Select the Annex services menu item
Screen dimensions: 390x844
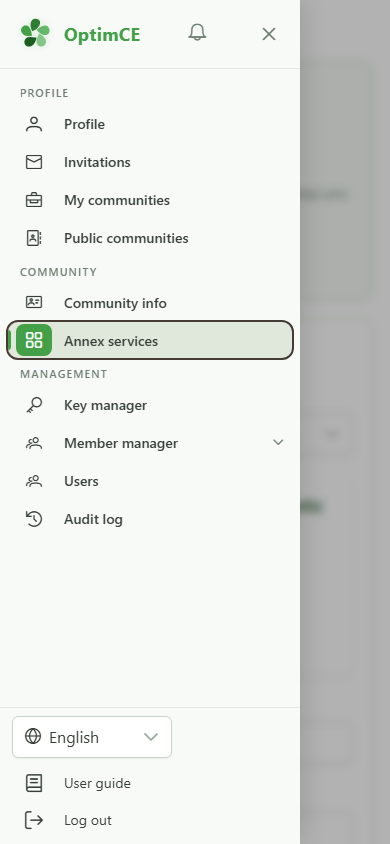tap(150, 340)
